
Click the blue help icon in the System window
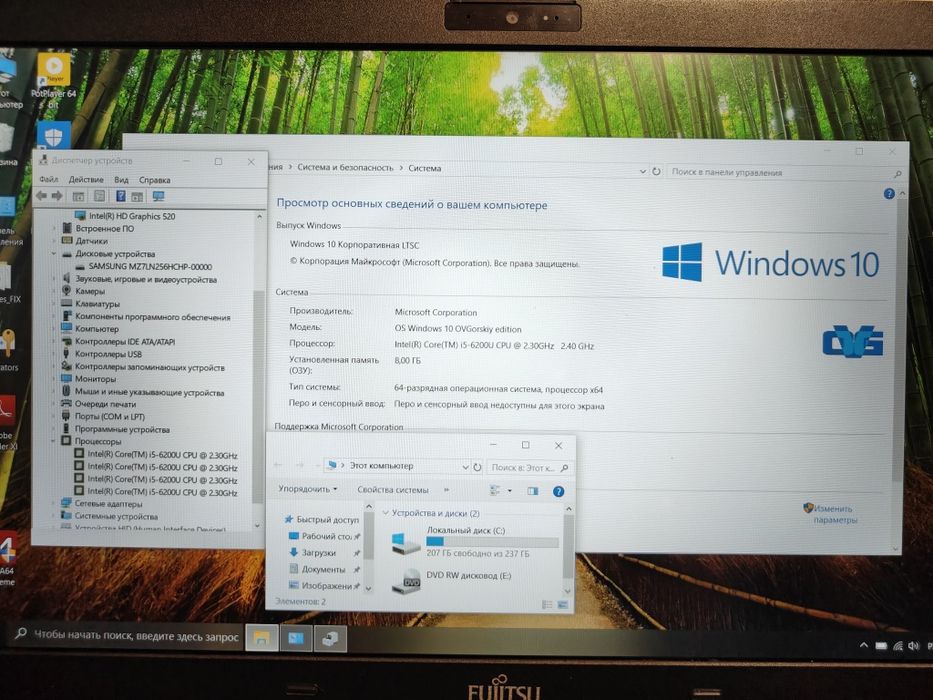pyautogui.click(x=889, y=193)
